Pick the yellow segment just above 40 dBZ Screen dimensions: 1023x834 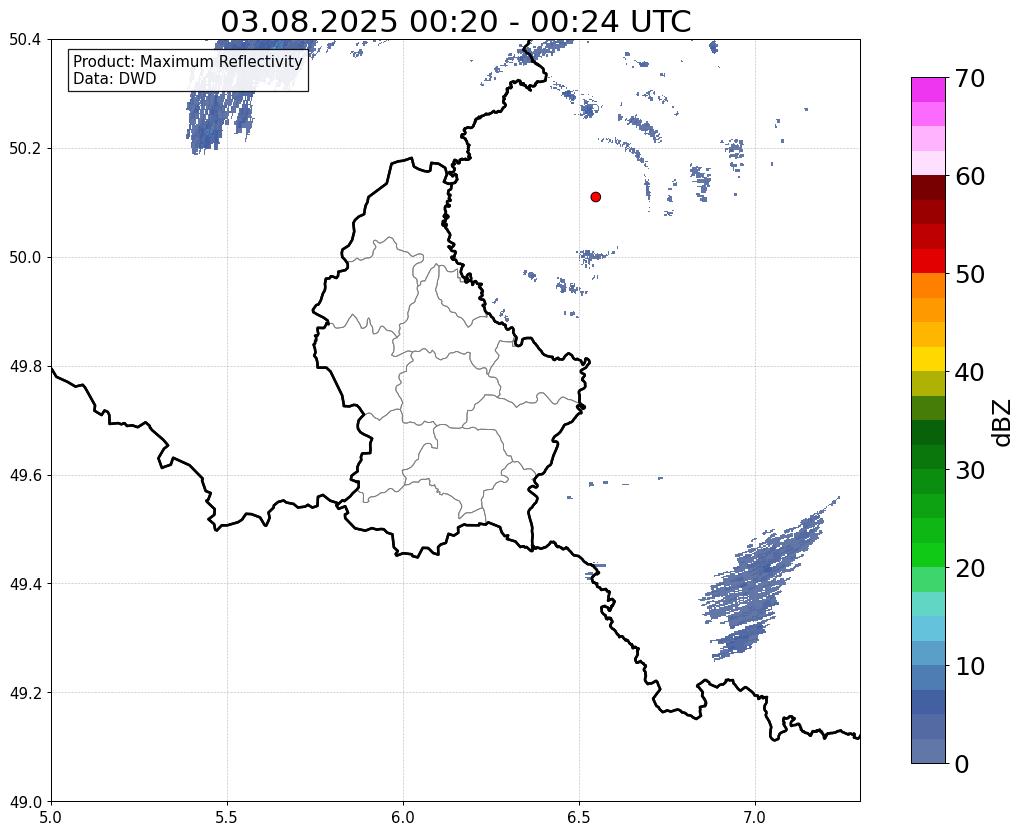[928, 359]
